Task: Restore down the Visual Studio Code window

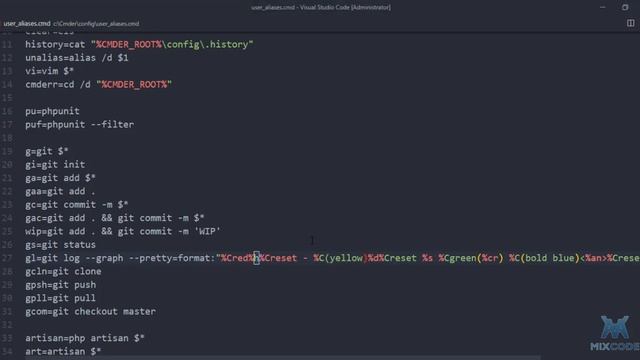Action: (x=625, y=7)
